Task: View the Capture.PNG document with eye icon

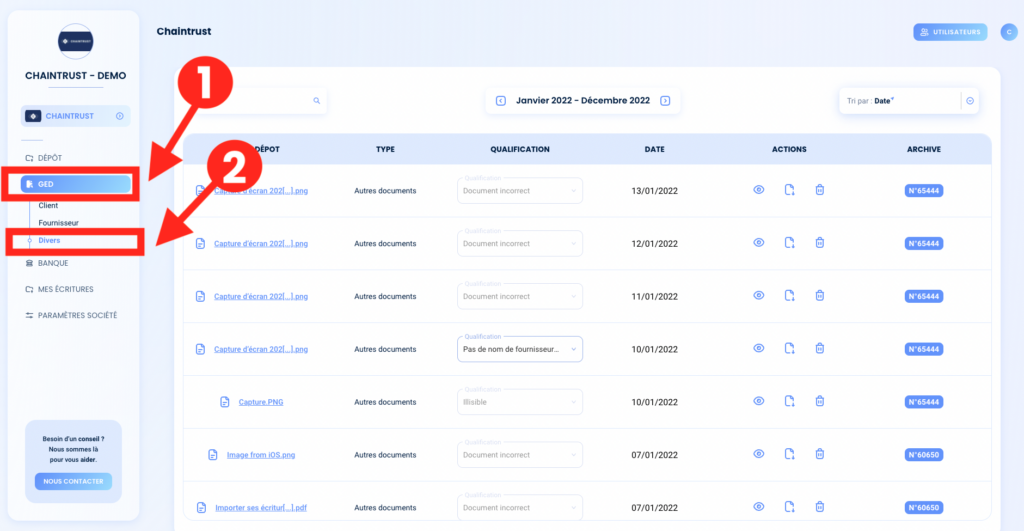Action: (758, 402)
